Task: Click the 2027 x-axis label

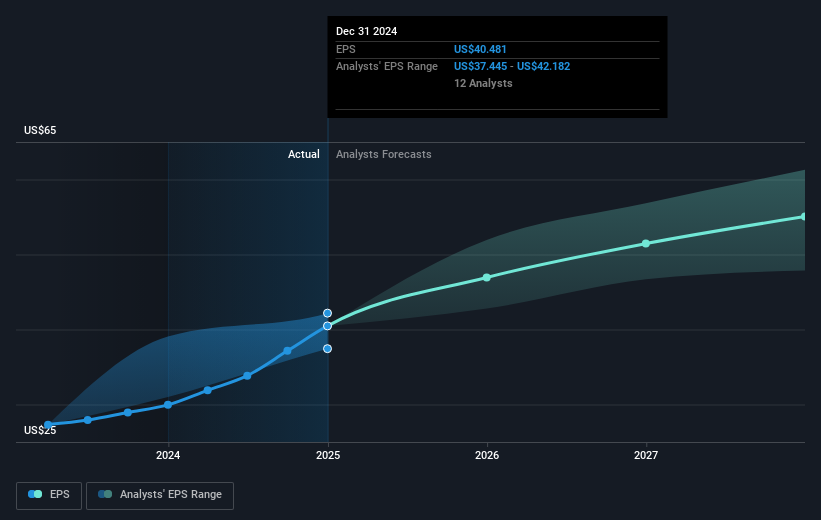Action: coord(646,455)
